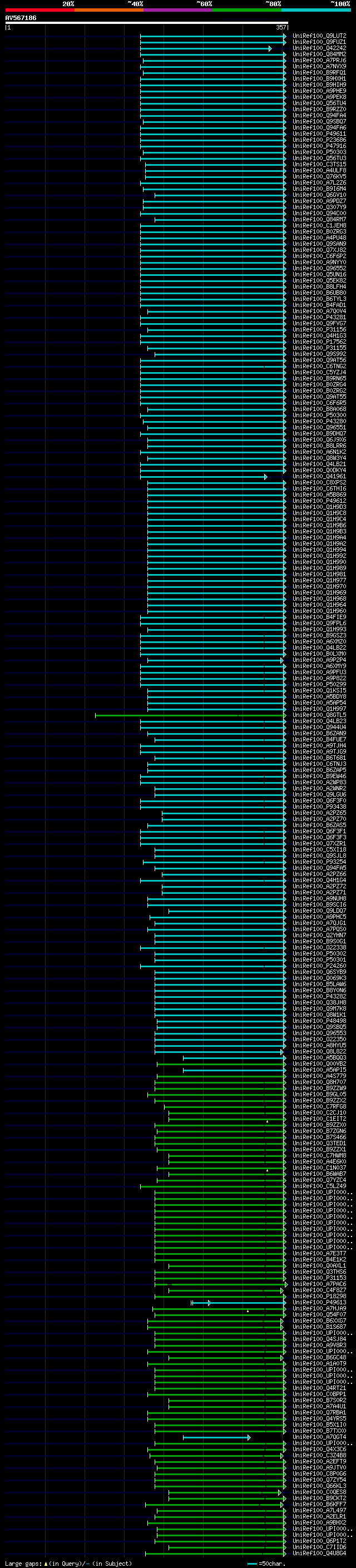This screenshot has width=356, height=1568.
Task: Open hit UniRef100_P49611
Action: click(319, 134)
